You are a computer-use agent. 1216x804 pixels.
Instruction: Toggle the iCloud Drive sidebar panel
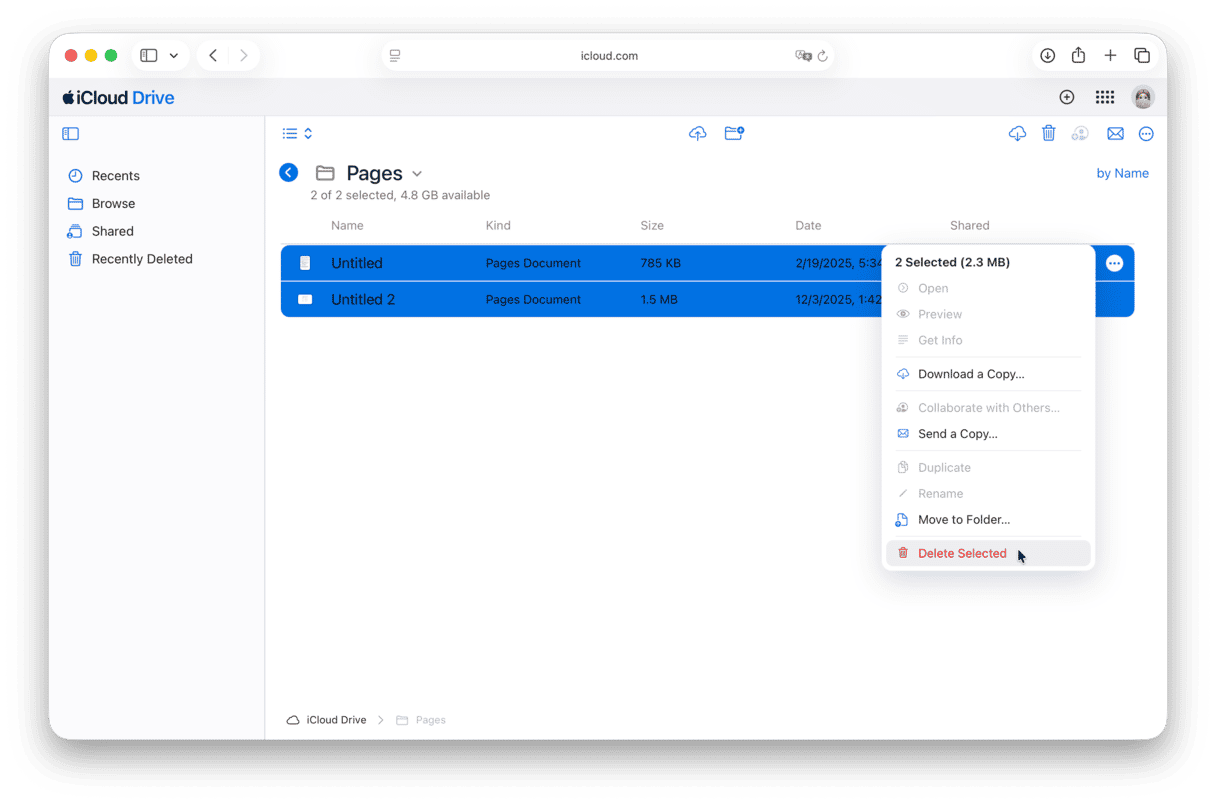71,133
